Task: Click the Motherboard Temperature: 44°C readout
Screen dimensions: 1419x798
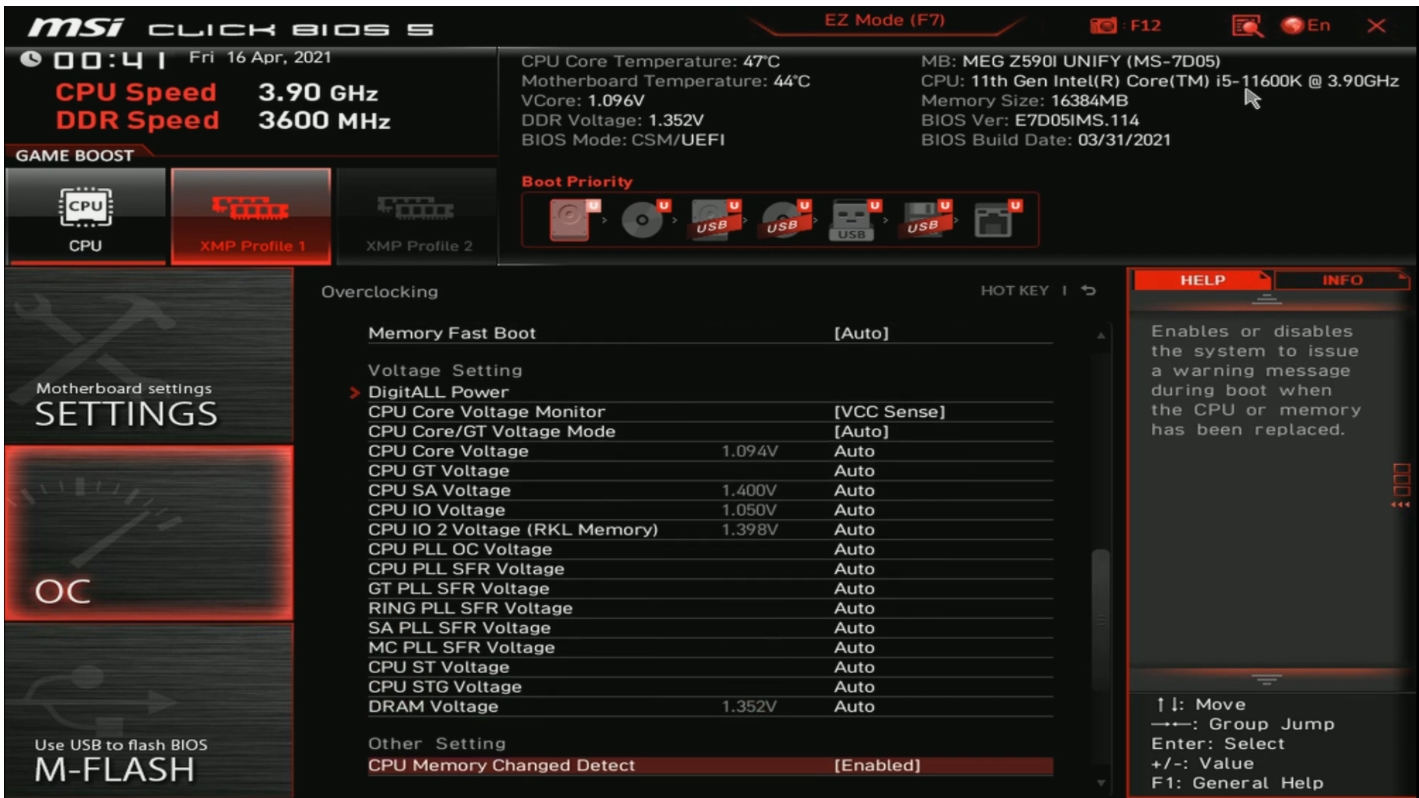Action: (666, 81)
